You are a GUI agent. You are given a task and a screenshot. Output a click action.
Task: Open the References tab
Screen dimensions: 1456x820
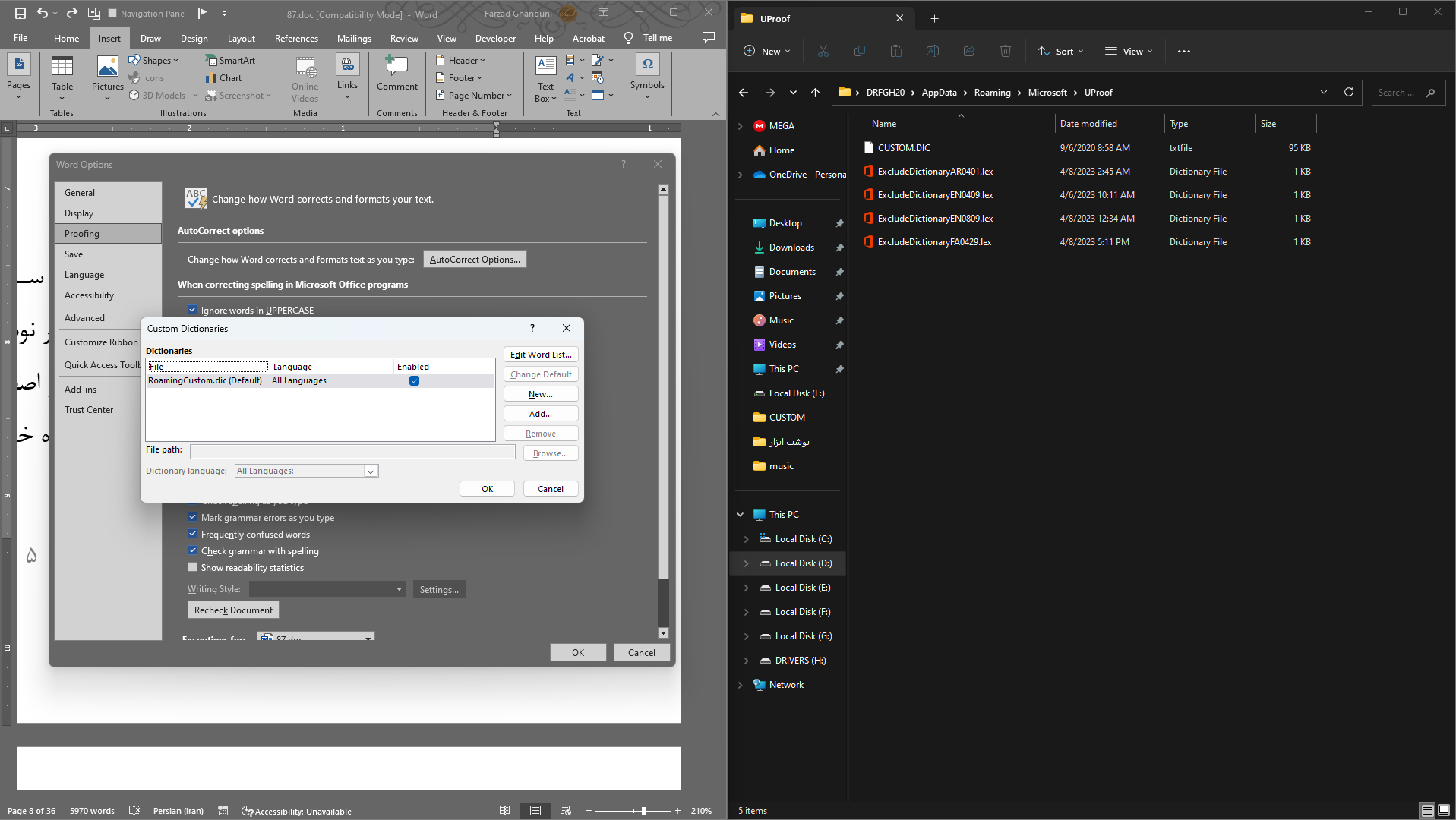tap(296, 38)
